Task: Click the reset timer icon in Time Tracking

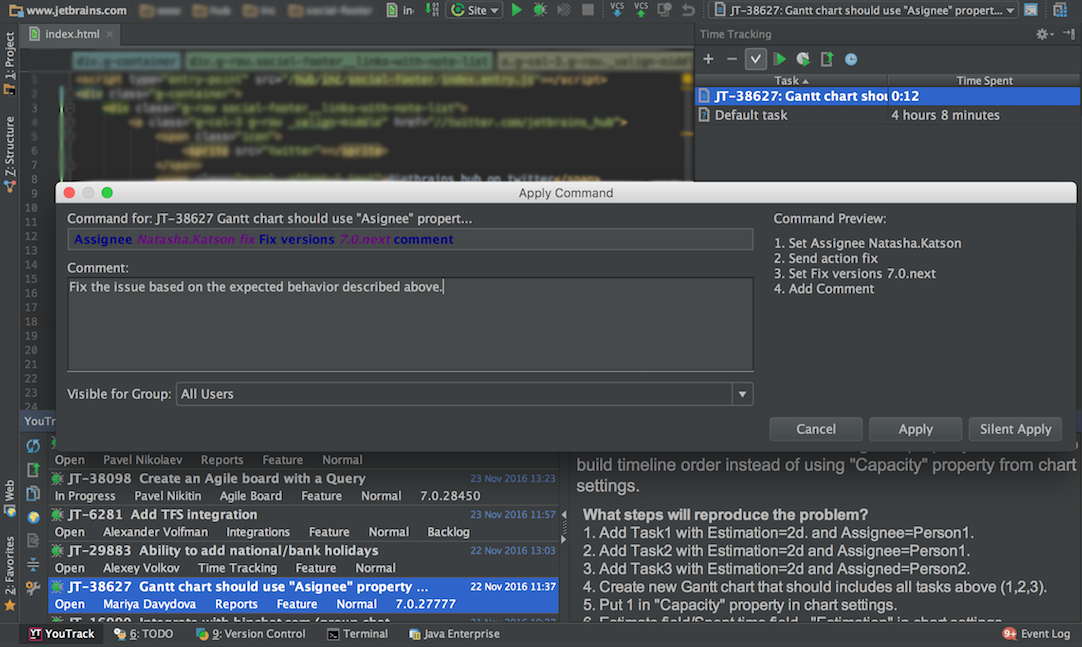Action: click(x=803, y=59)
